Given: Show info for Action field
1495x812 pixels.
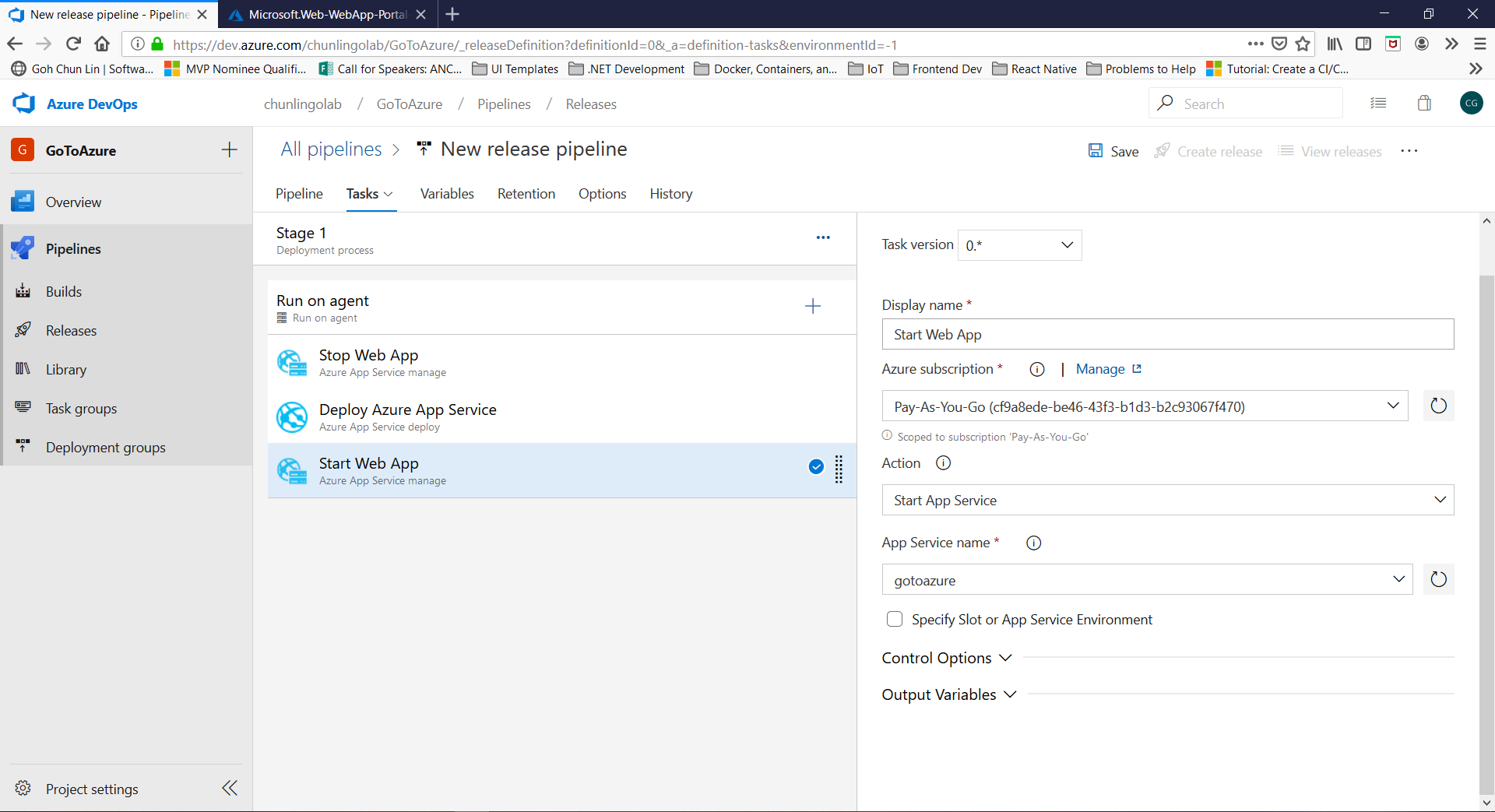Looking at the screenshot, I should (x=943, y=463).
